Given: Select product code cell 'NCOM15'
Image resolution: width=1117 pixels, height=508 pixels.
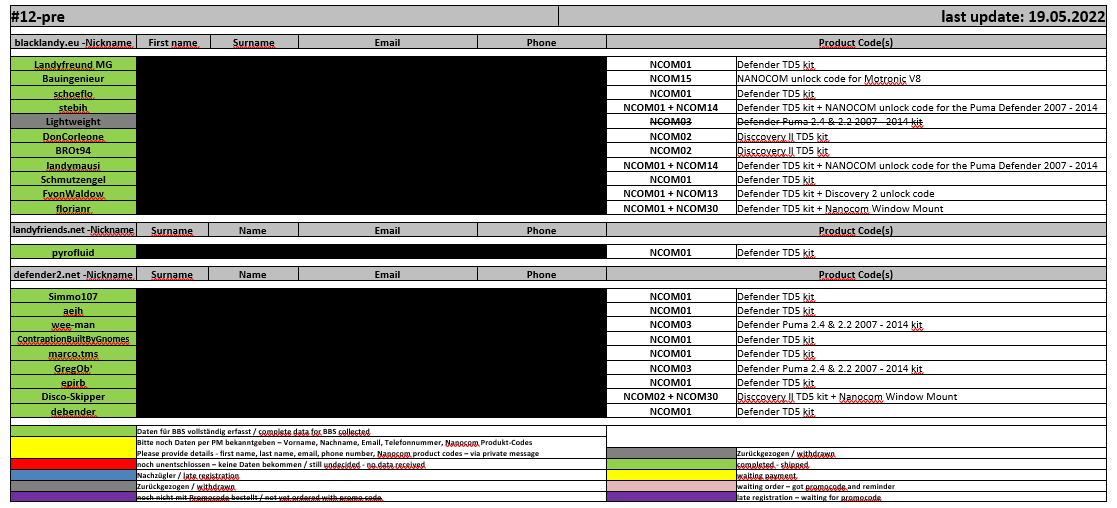Looking at the screenshot, I should (x=670, y=78).
